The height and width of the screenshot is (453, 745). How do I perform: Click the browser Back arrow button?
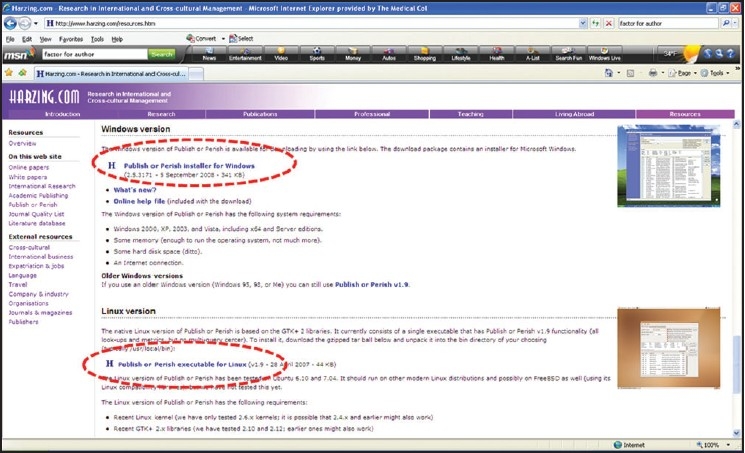(x=10, y=23)
